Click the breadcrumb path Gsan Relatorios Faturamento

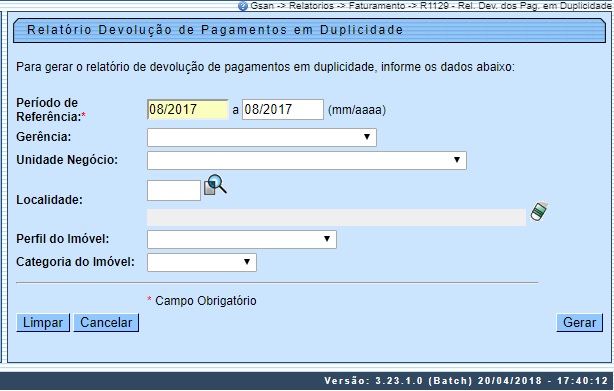click(430, 6)
